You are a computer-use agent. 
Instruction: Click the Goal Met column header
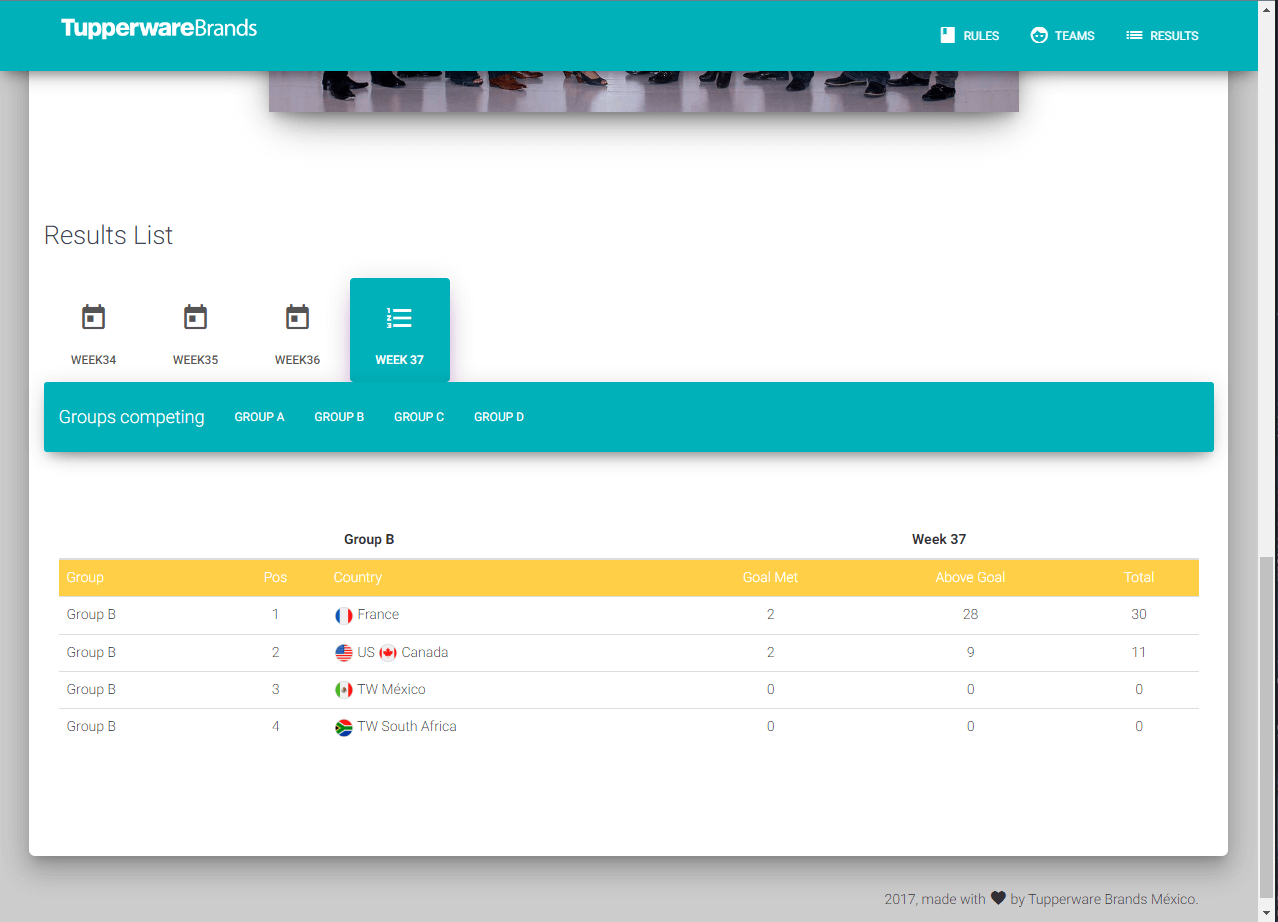pyautogui.click(x=770, y=577)
